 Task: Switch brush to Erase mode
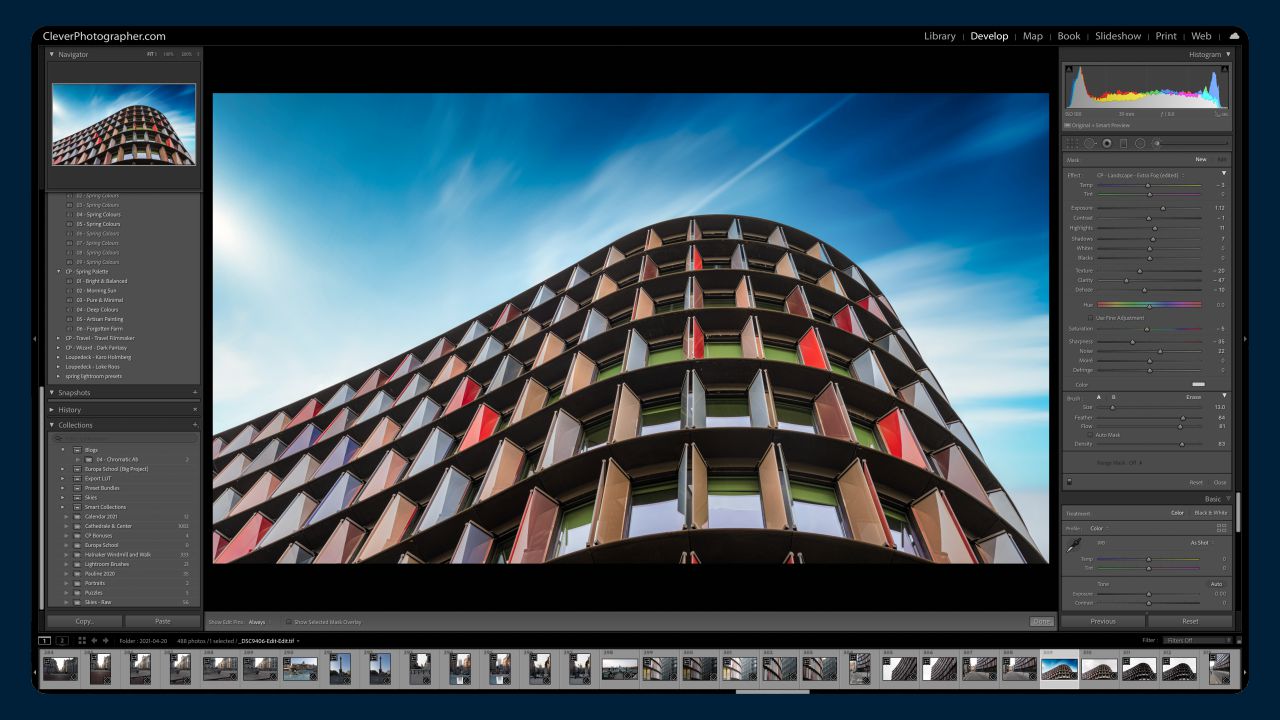pyautogui.click(x=1193, y=397)
